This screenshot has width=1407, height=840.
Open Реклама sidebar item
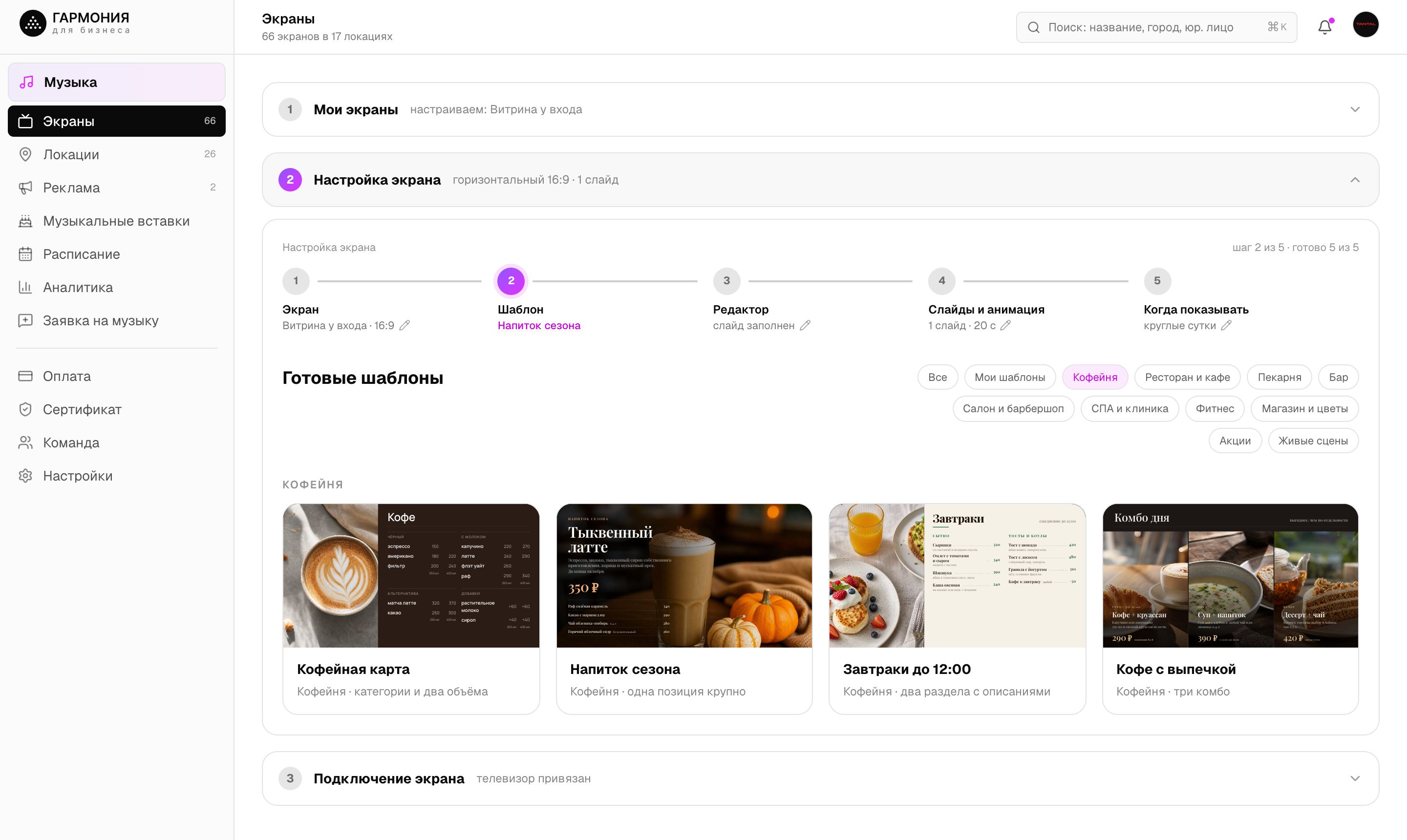[117, 188]
